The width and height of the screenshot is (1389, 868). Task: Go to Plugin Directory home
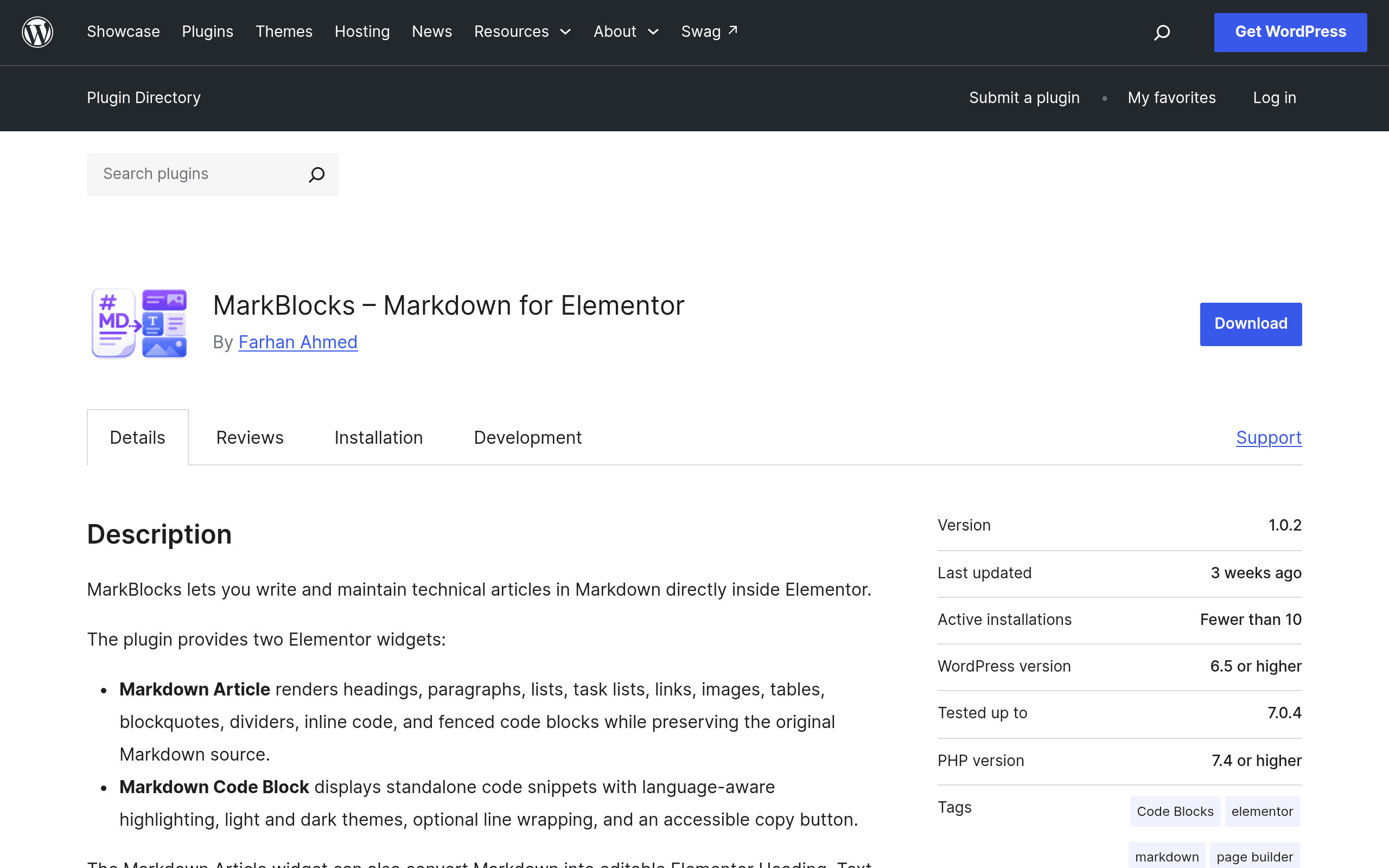pyautogui.click(x=144, y=98)
